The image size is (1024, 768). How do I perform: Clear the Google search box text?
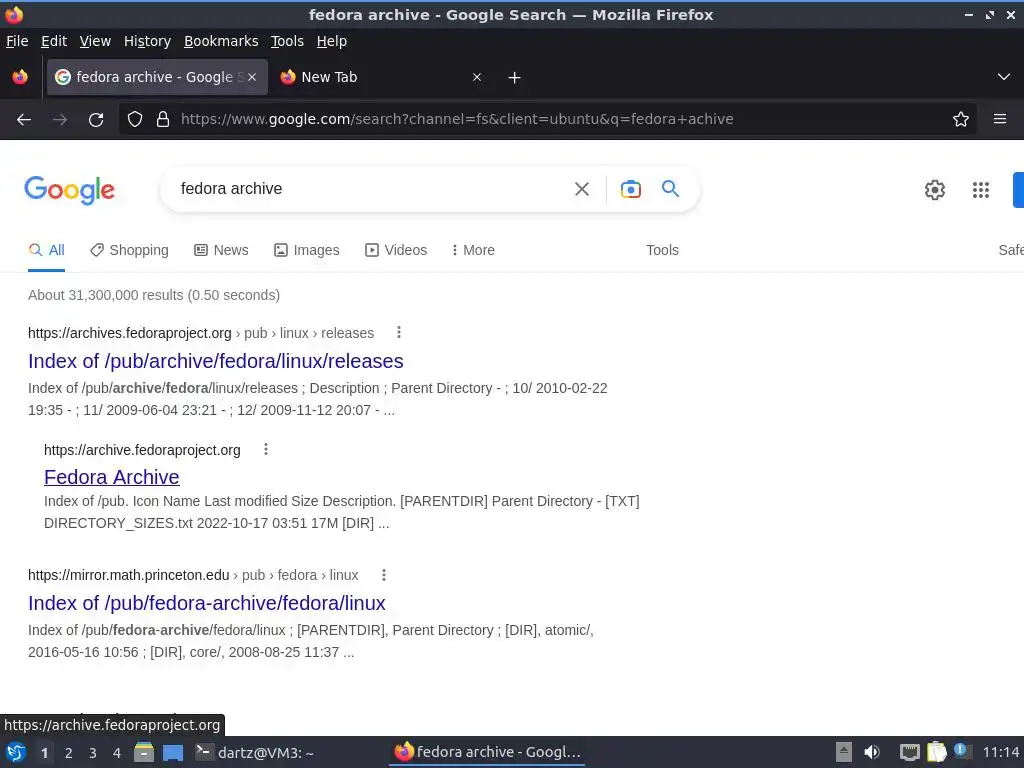[x=582, y=189]
